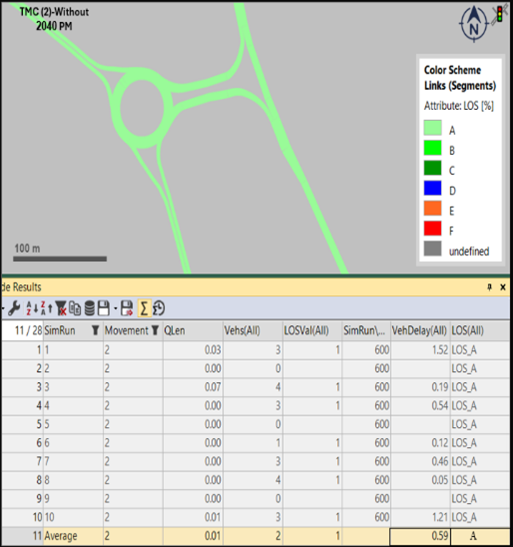Image resolution: width=513 pixels, height=547 pixels.
Task: Open the dropdown arrow beside save icon
Action: [x=115, y=309]
